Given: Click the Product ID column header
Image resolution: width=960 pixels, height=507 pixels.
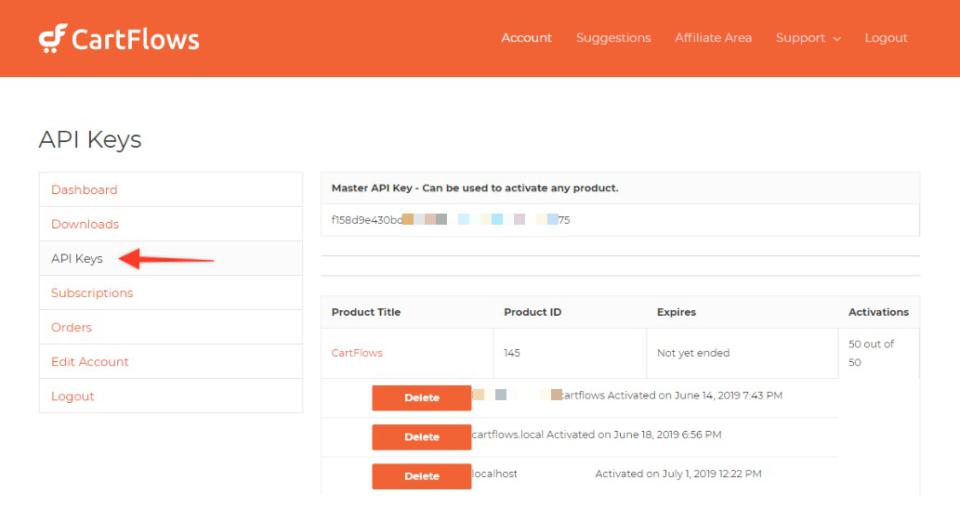Looking at the screenshot, I should 532,312.
